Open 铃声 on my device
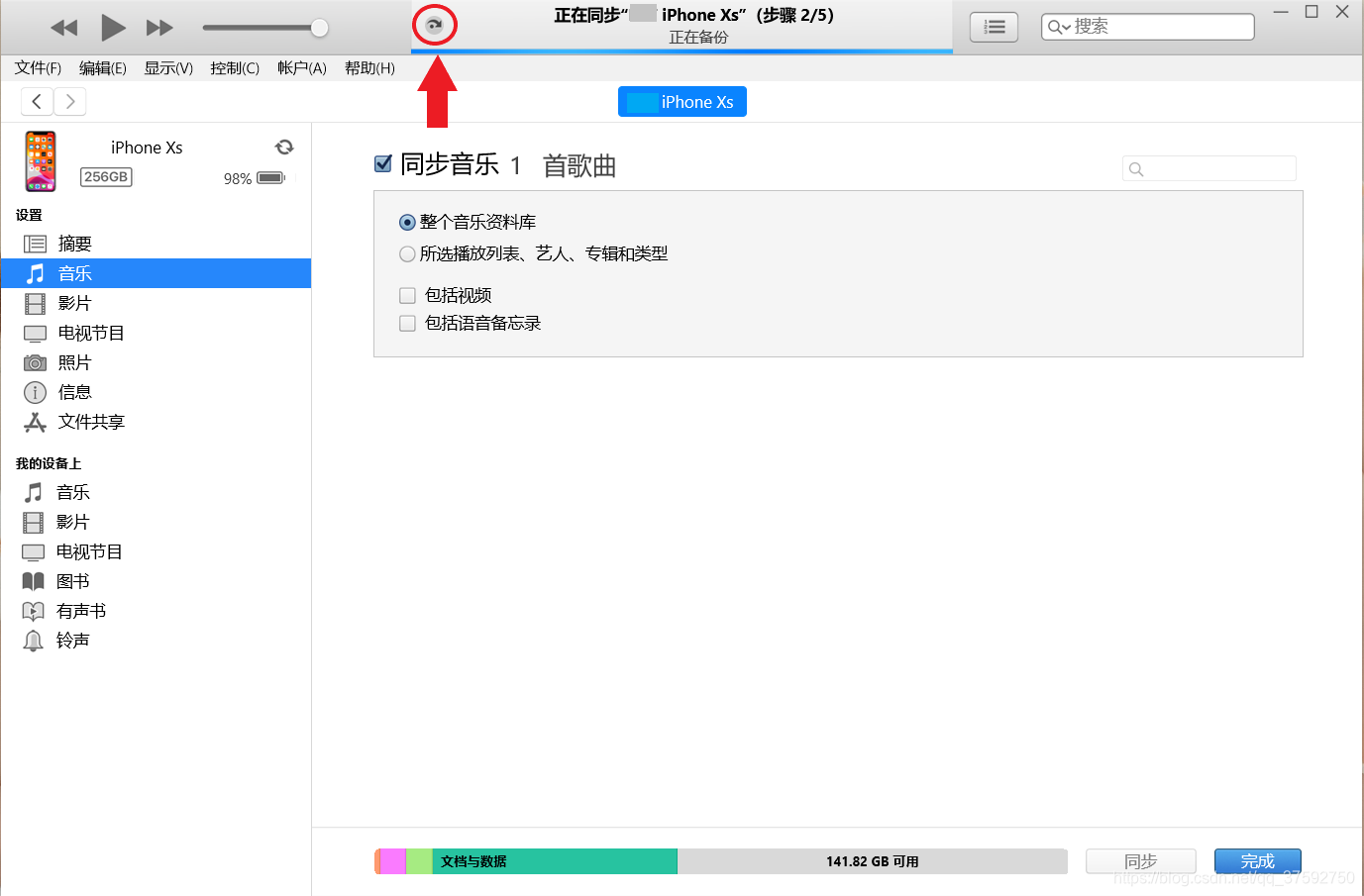The image size is (1364, 896). (157, 641)
